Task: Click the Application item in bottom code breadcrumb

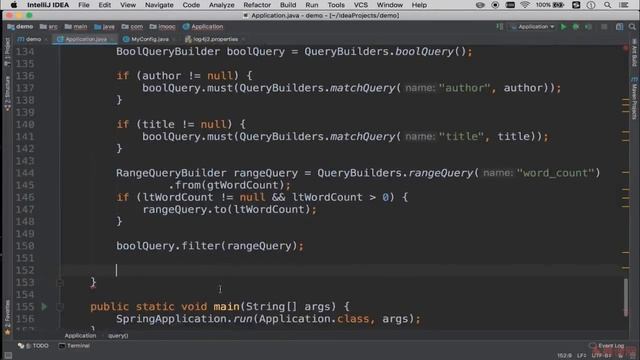Action: pos(80,336)
